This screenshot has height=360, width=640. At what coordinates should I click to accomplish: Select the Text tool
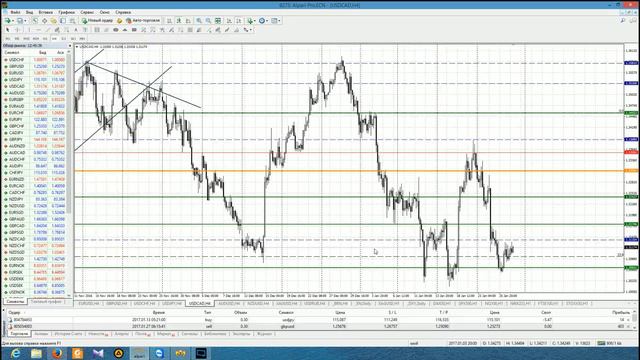(x=76, y=30)
